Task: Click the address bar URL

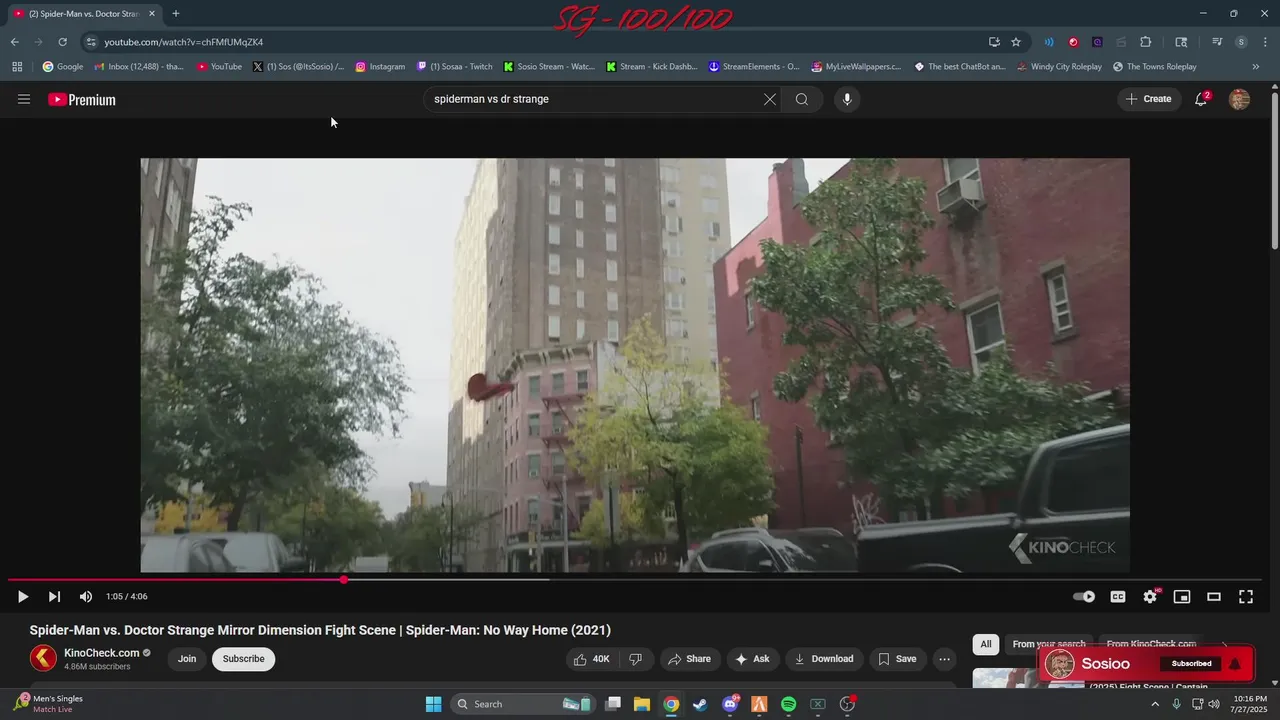Action: click(184, 42)
